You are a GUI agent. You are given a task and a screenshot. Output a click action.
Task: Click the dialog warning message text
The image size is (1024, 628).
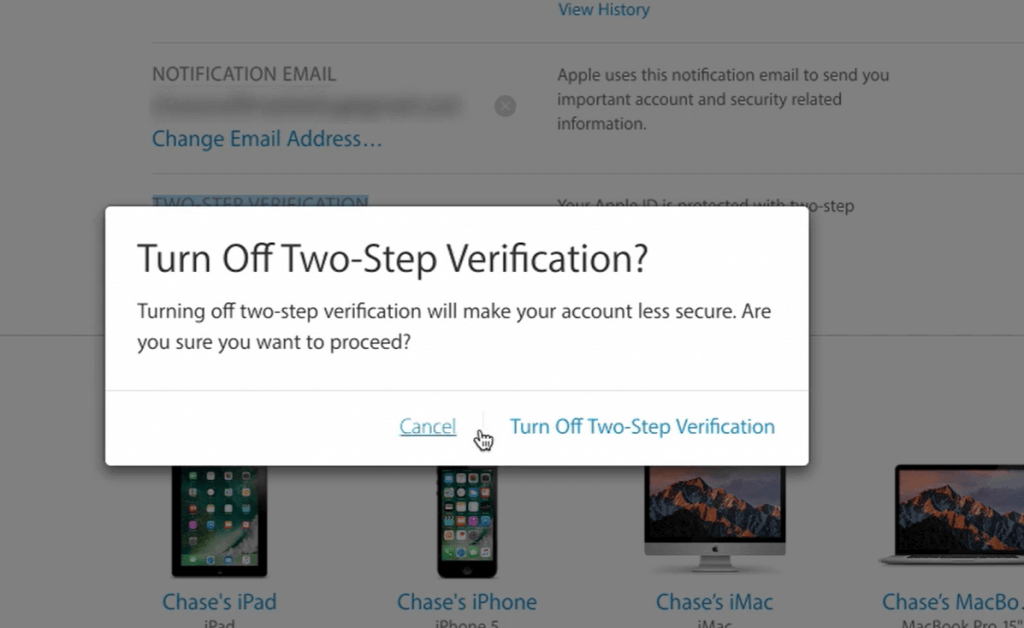454,326
